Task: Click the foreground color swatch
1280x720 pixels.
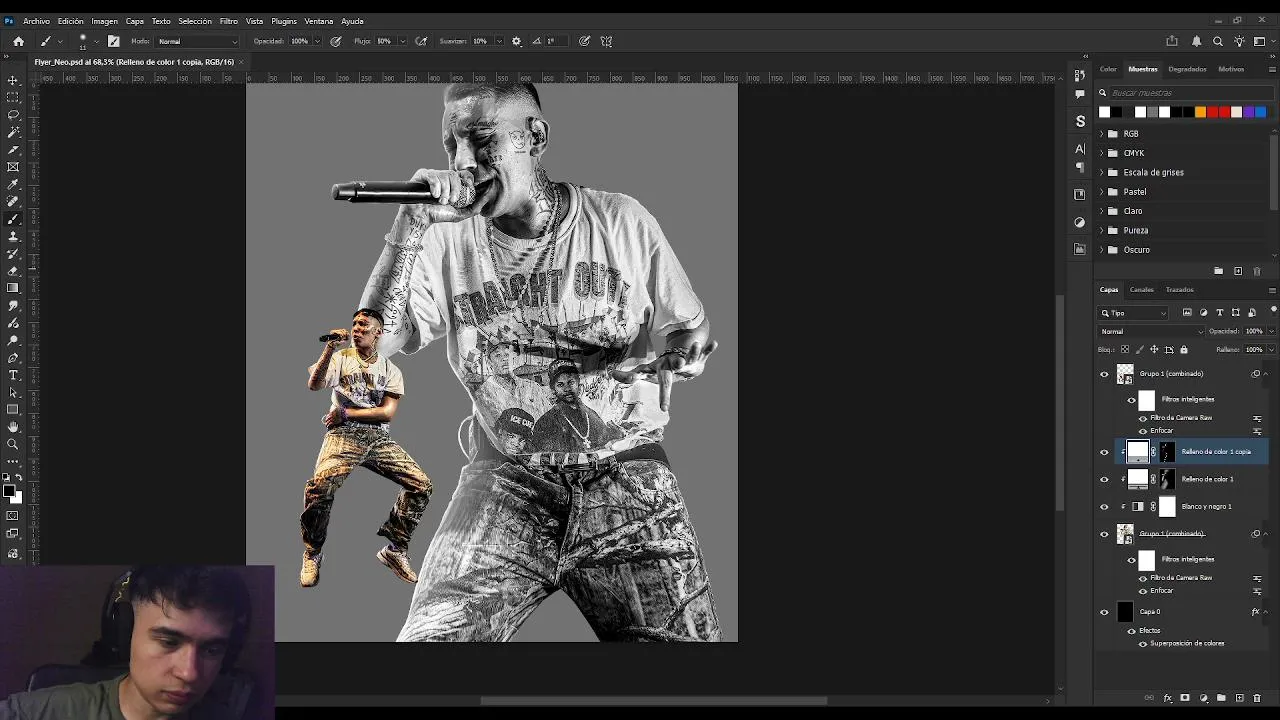Action: pyautogui.click(x=9, y=491)
